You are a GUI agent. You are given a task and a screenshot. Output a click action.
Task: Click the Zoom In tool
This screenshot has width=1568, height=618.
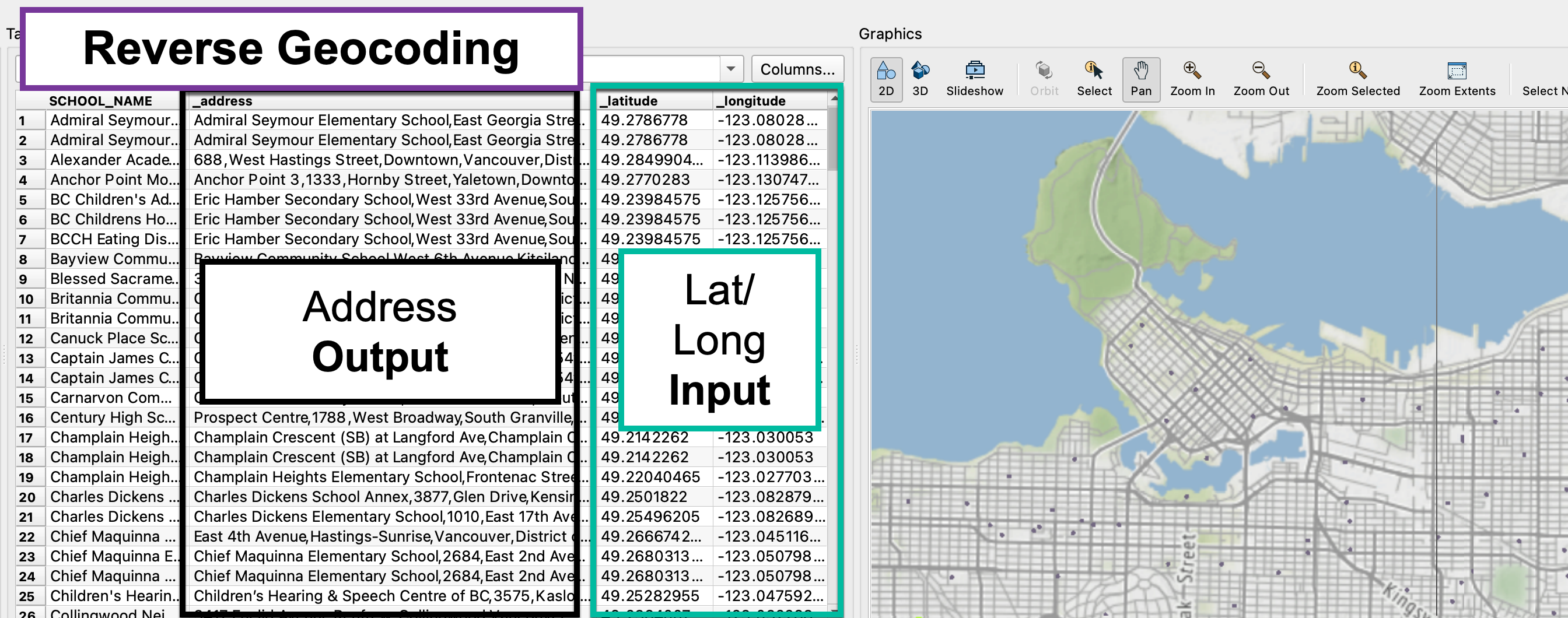[1192, 78]
